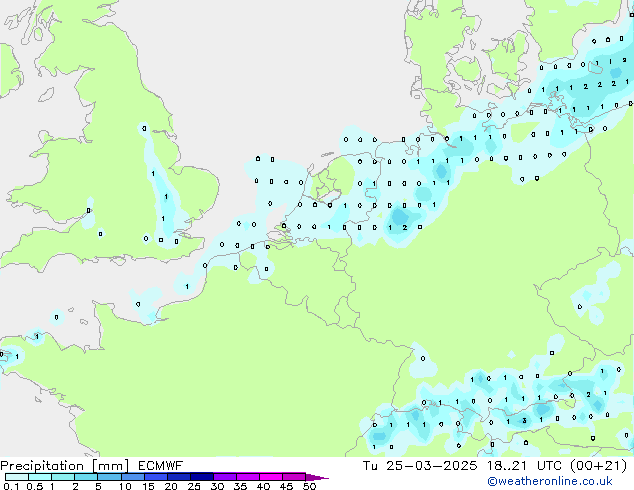634x490 pixels.
Task: Pick the 45–50 mm legend color swatch
Action: tap(294, 477)
